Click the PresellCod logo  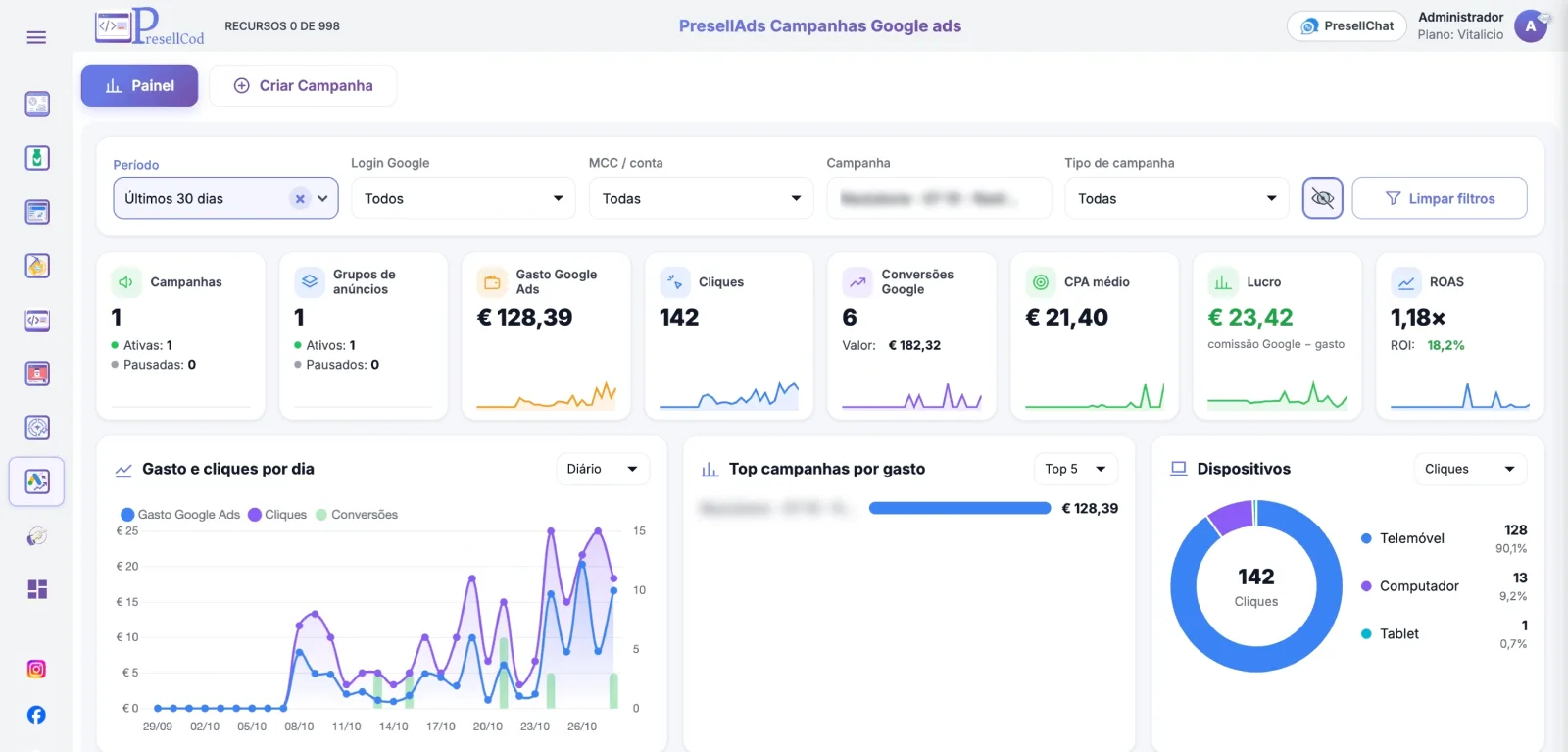point(149,26)
